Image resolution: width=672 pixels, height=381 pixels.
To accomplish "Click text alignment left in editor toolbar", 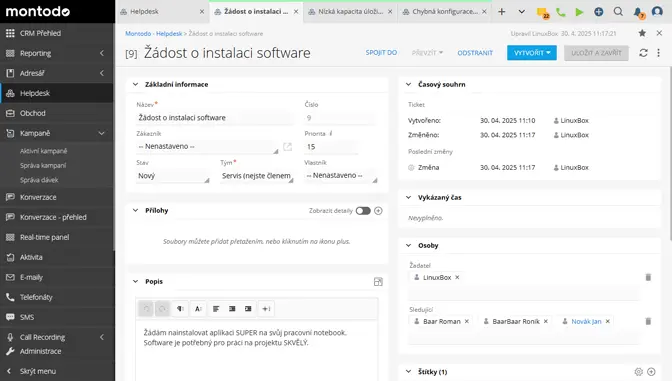I will click(216, 309).
